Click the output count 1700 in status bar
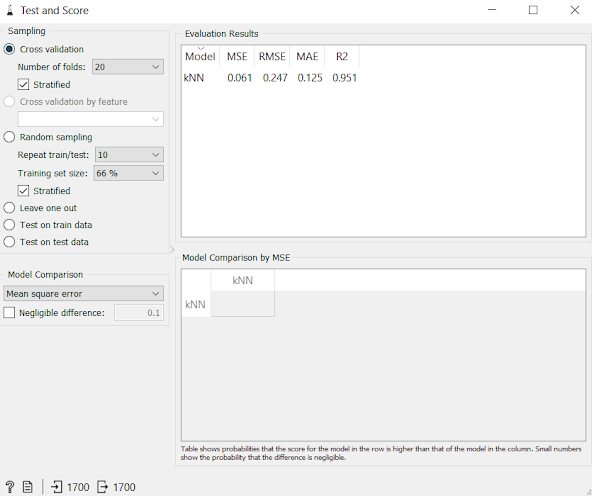The image size is (592, 496). click(124, 487)
